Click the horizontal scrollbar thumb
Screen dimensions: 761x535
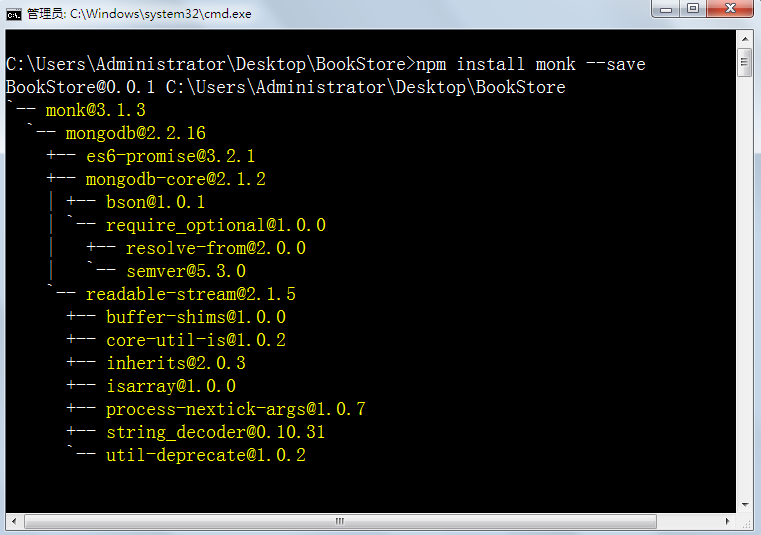[x=340, y=521]
